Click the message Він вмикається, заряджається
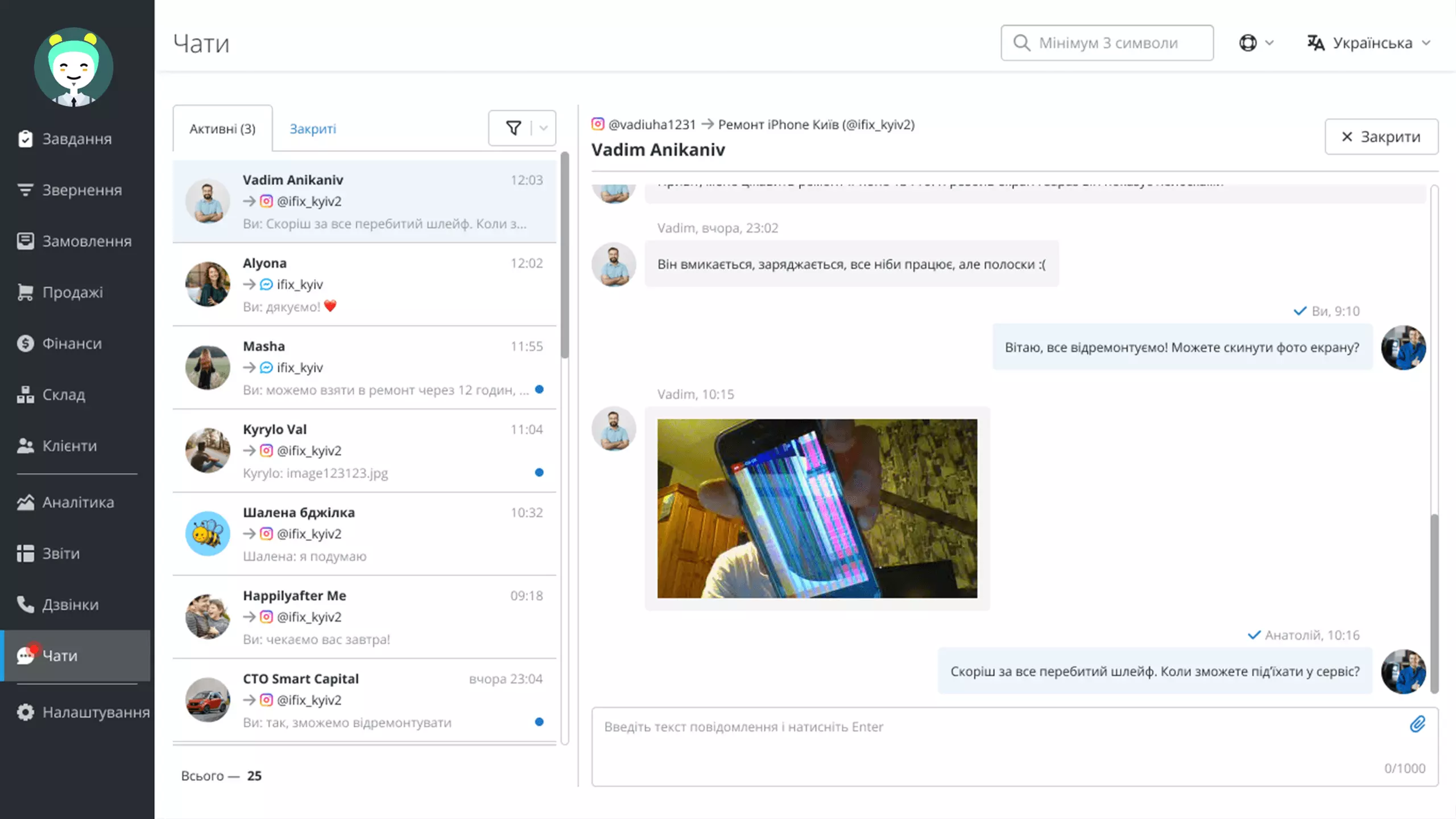Viewport: 1456px width, 819px height. click(x=851, y=264)
